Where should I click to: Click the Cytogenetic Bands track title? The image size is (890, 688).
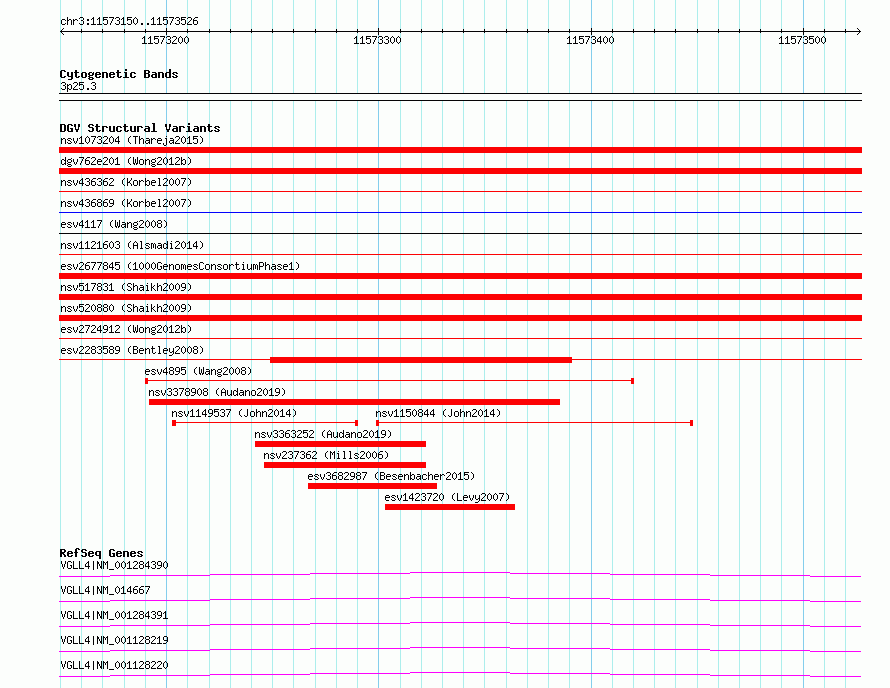tap(119, 74)
